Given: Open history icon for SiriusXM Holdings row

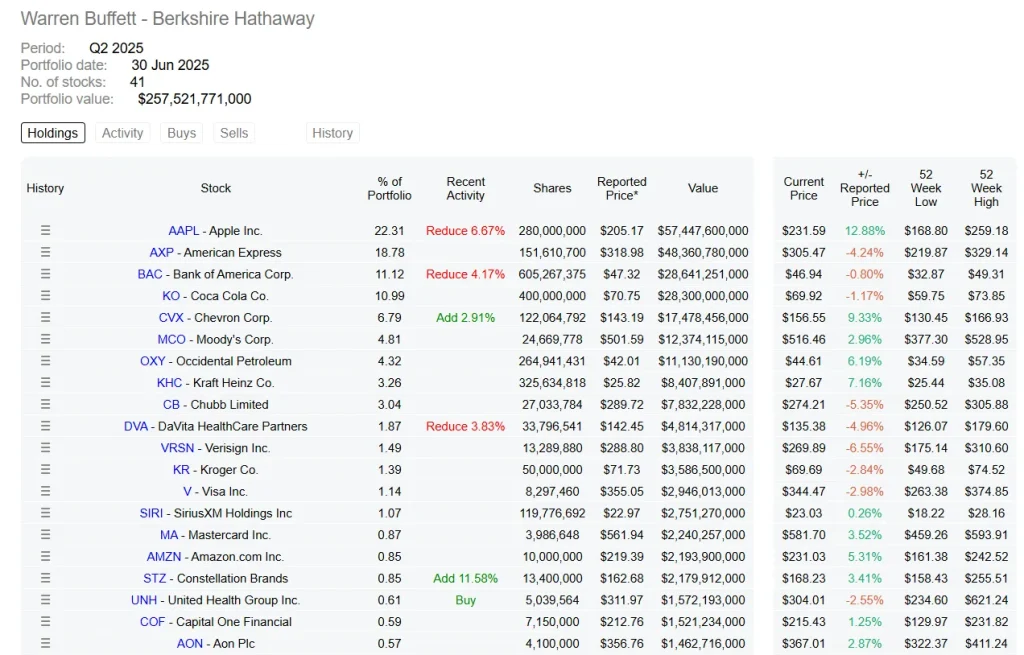Looking at the screenshot, I should (x=45, y=513).
